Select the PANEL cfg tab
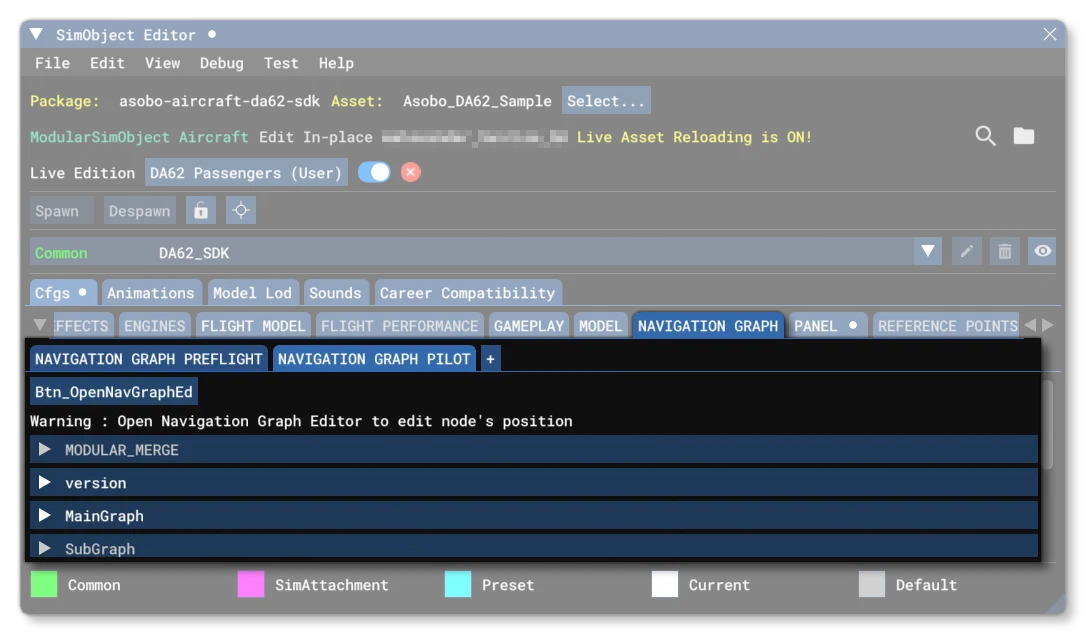This screenshot has width=1086, height=635. point(828,325)
